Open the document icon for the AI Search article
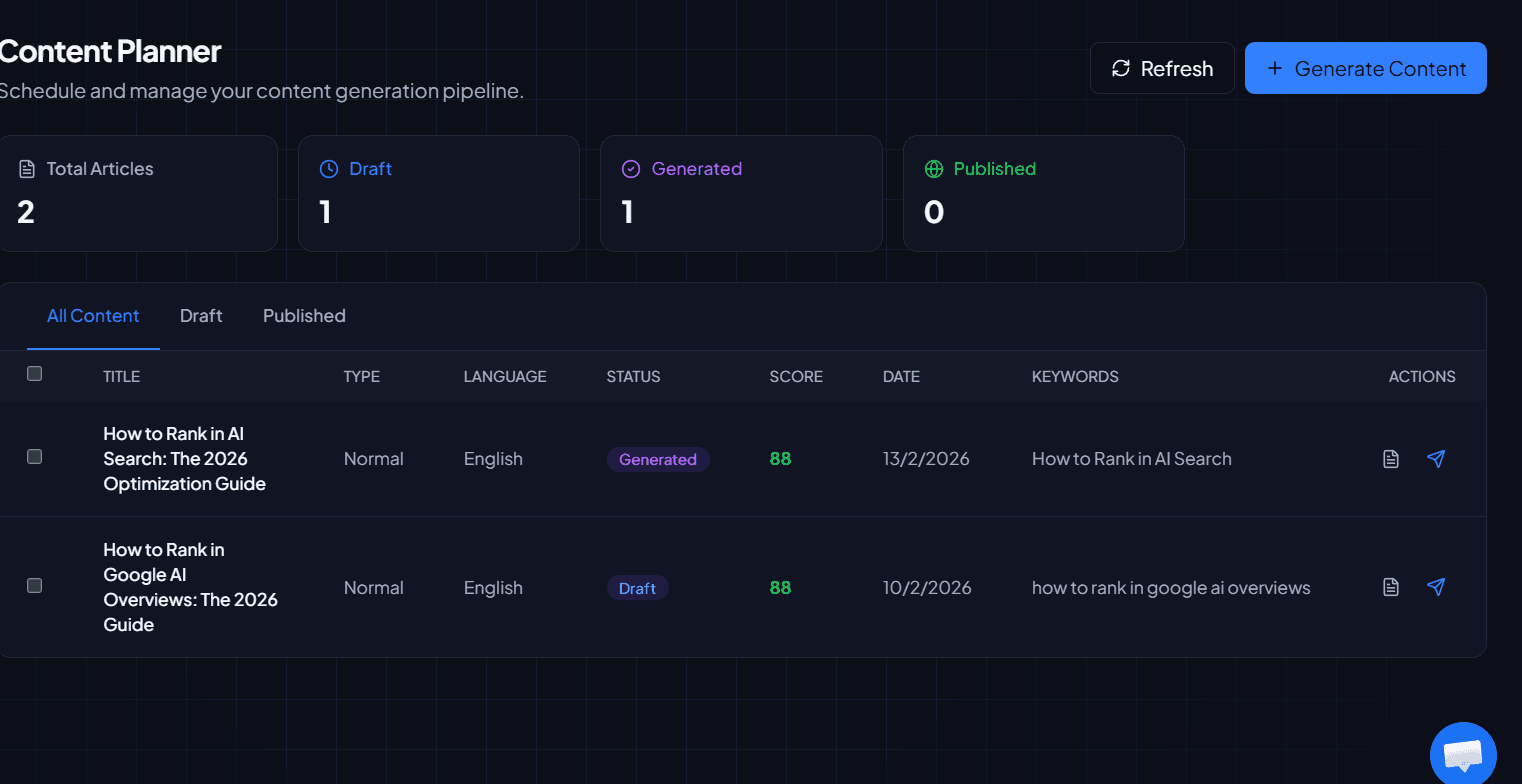The height and width of the screenshot is (784, 1522). [1390, 458]
